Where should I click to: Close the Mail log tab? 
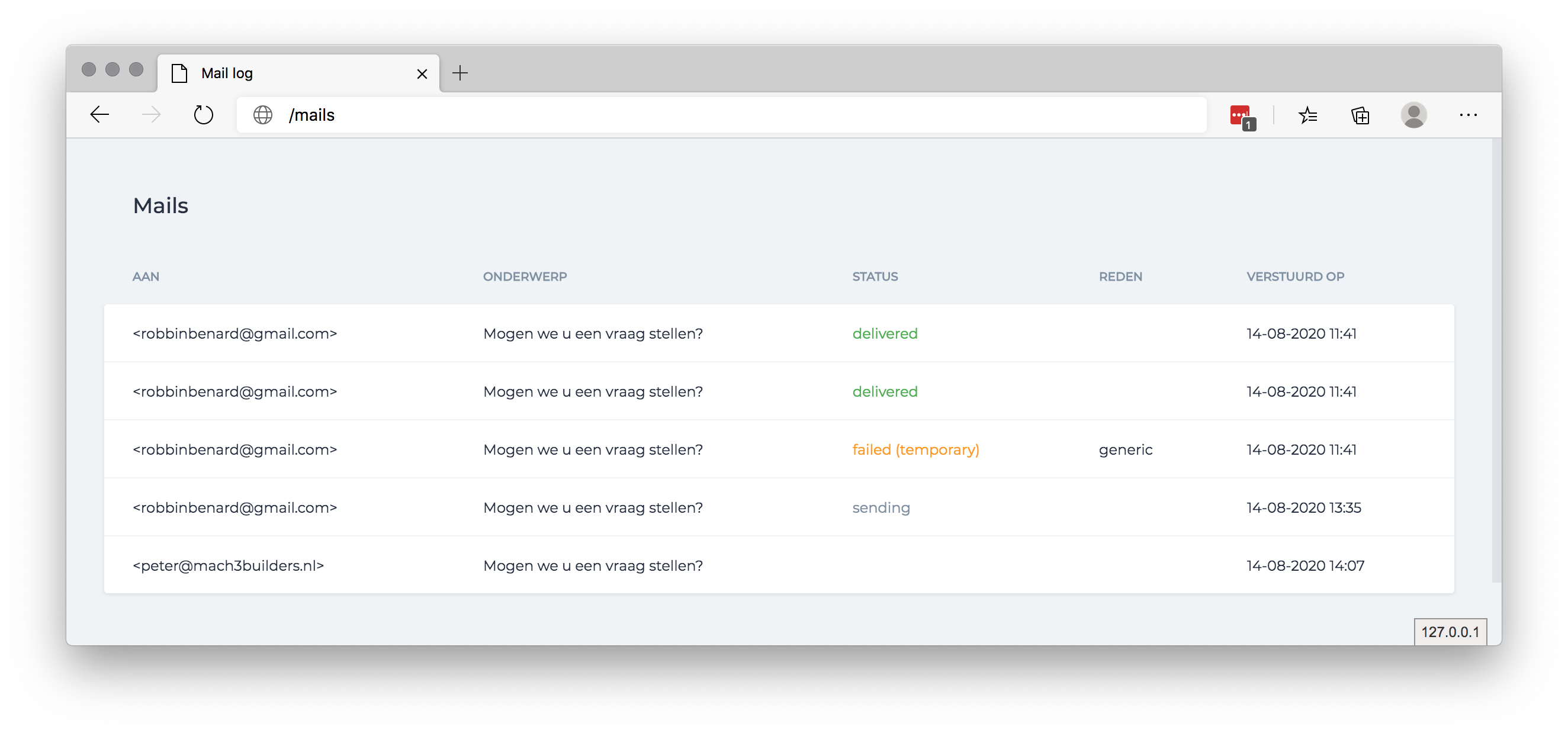[x=422, y=74]
